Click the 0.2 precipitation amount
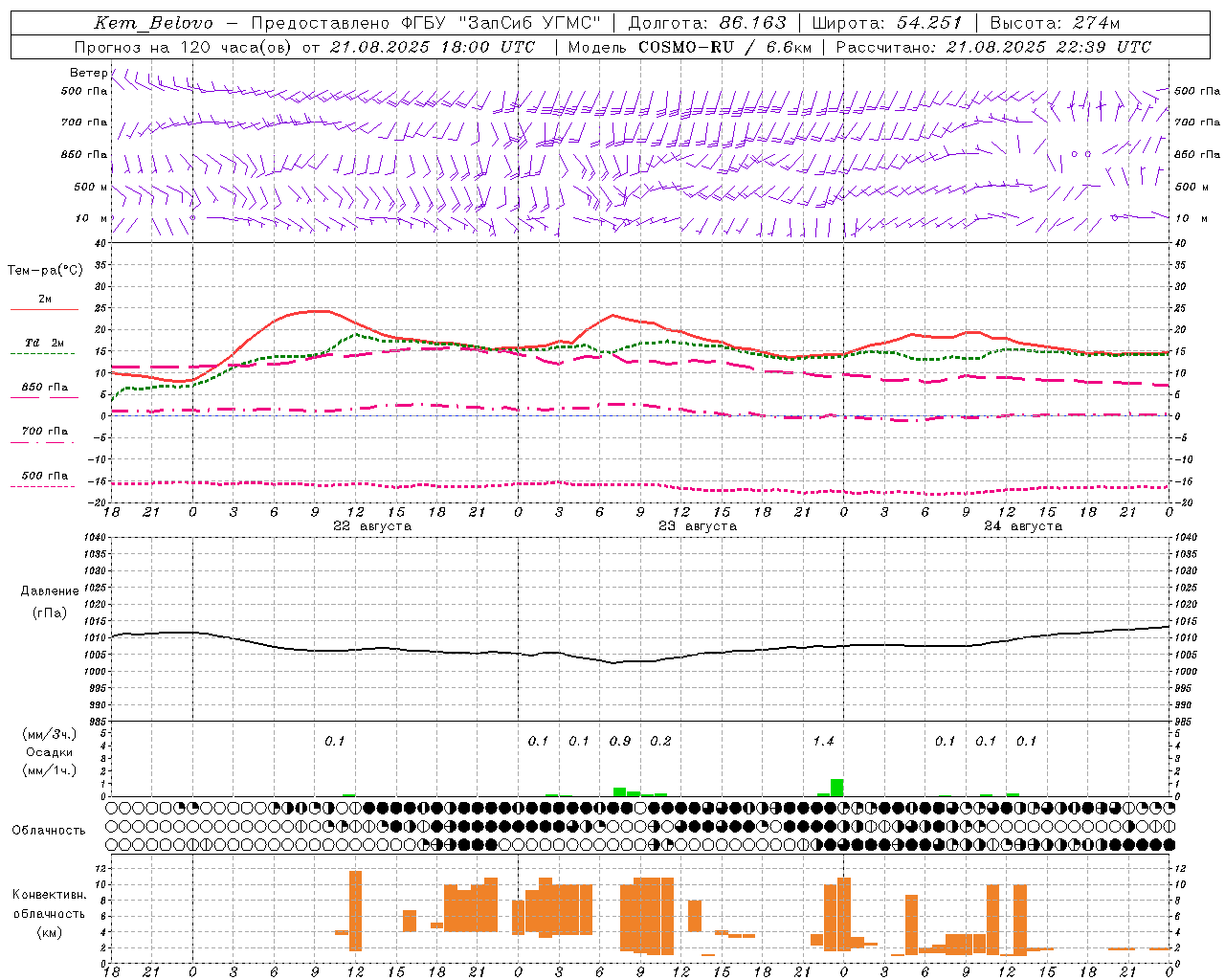This screenshot has width=1225, height=980. pos(660,742)
